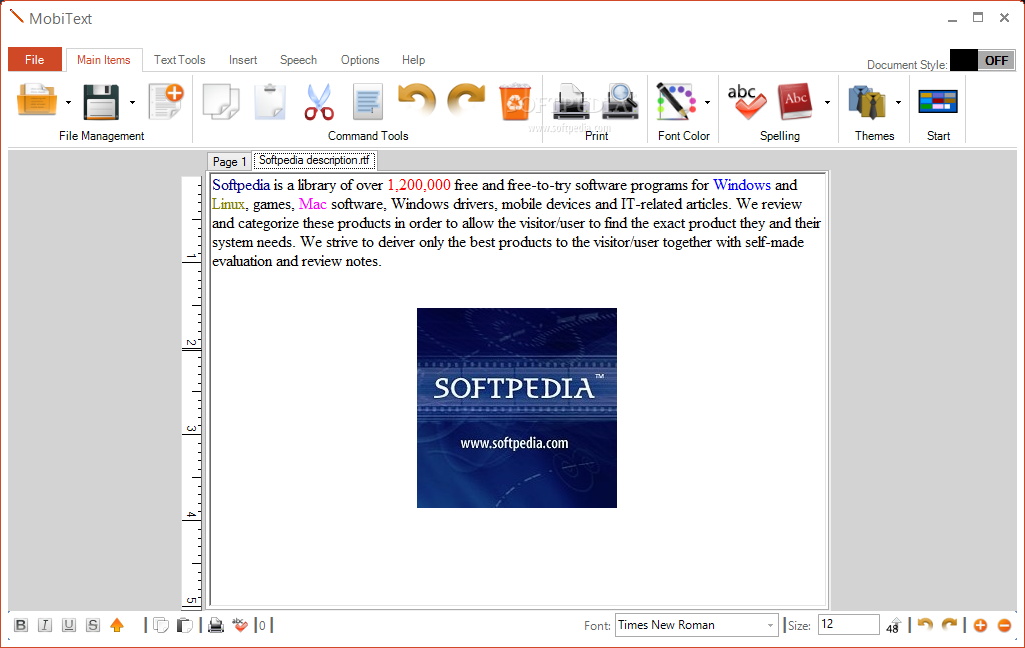Click the word Windows in blue text
Viewport: 1025px width, 648px height.
(742, 185)
